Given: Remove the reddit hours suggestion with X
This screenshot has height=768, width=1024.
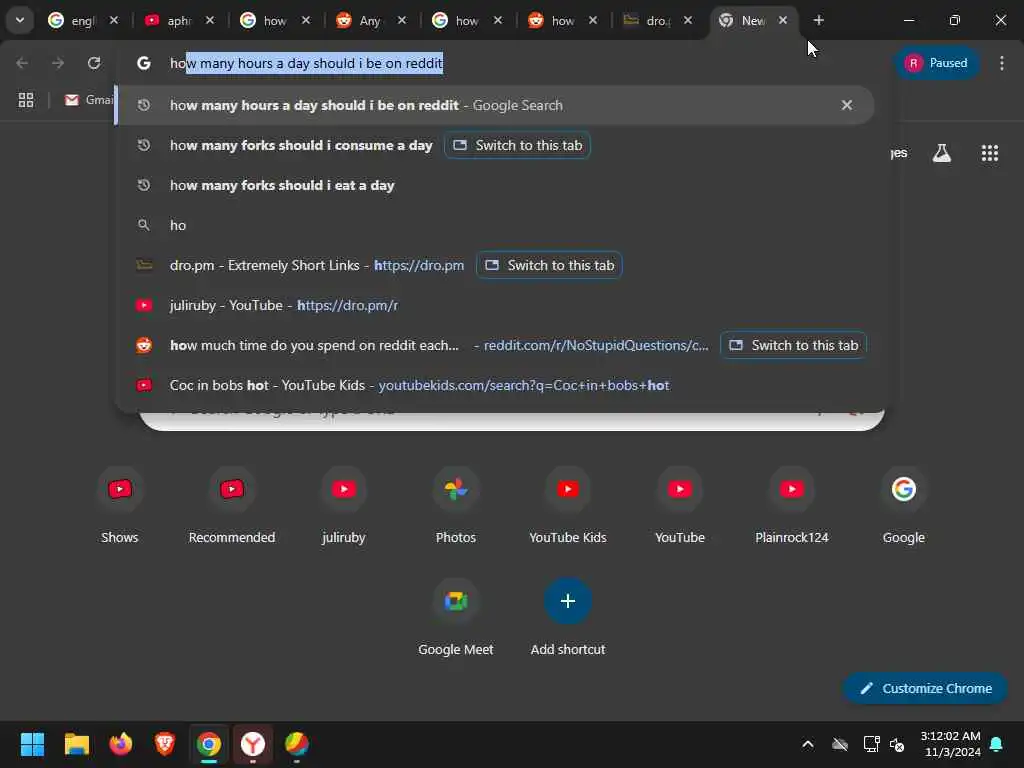Looking at the screenshot, I should point(846,105).
